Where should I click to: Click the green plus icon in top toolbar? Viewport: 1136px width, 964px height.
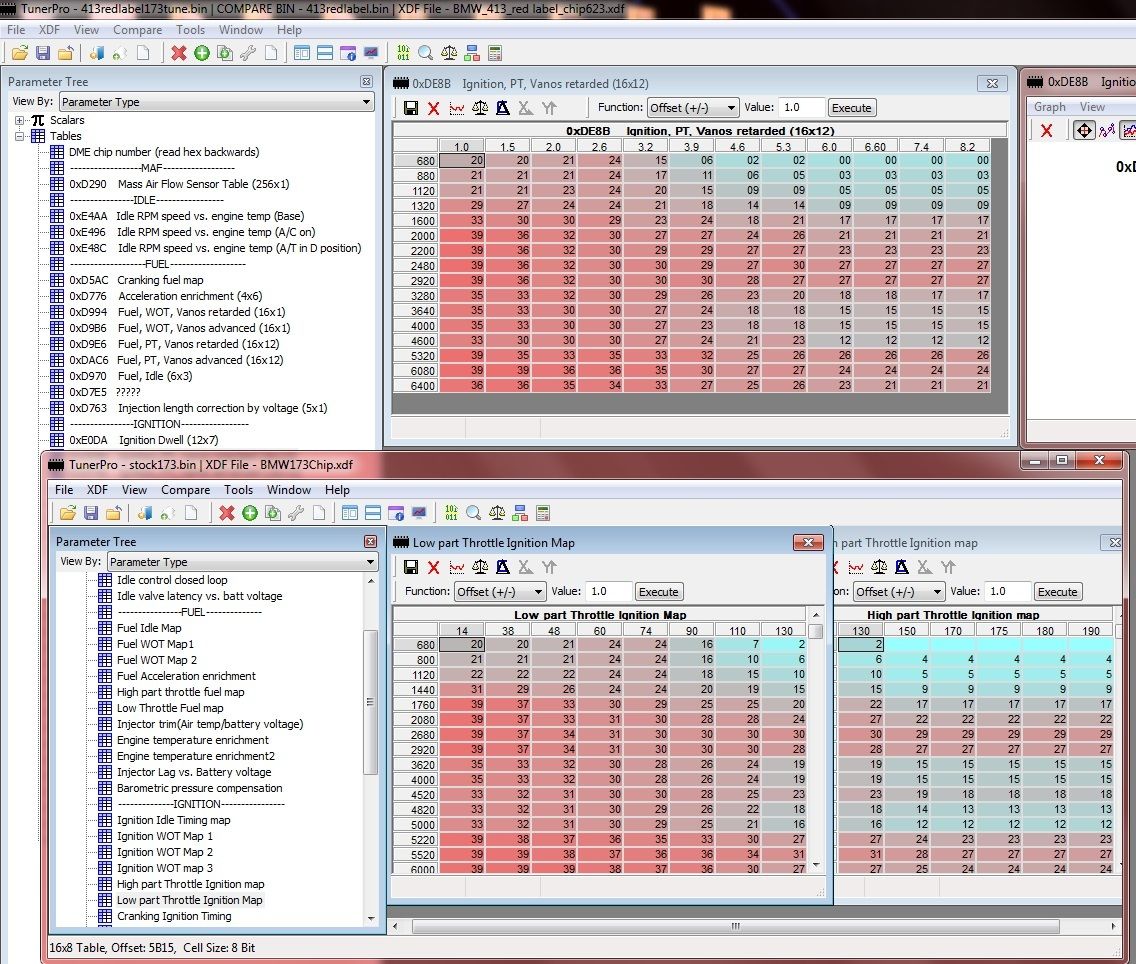pyautogui.click(x=201, y=53)
